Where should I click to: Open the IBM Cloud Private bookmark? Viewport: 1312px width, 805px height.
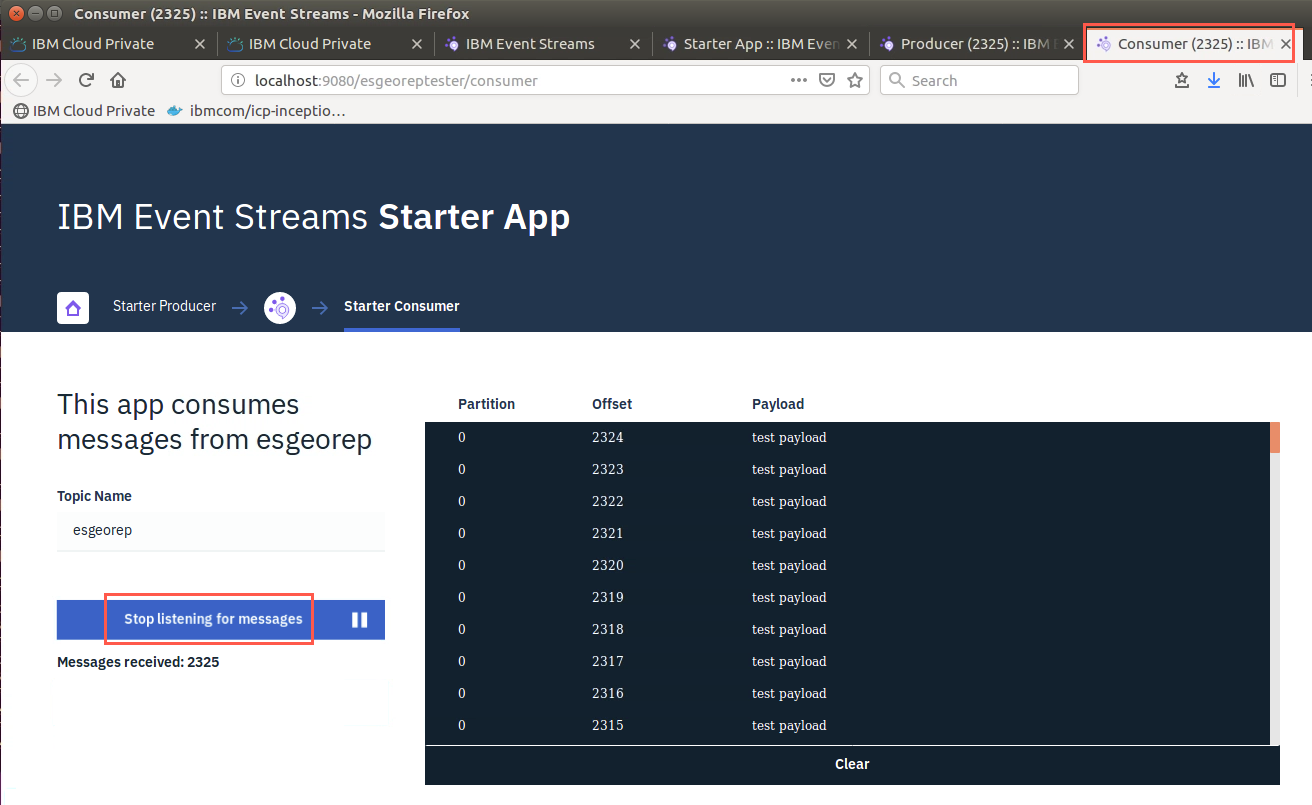point(84,111)
